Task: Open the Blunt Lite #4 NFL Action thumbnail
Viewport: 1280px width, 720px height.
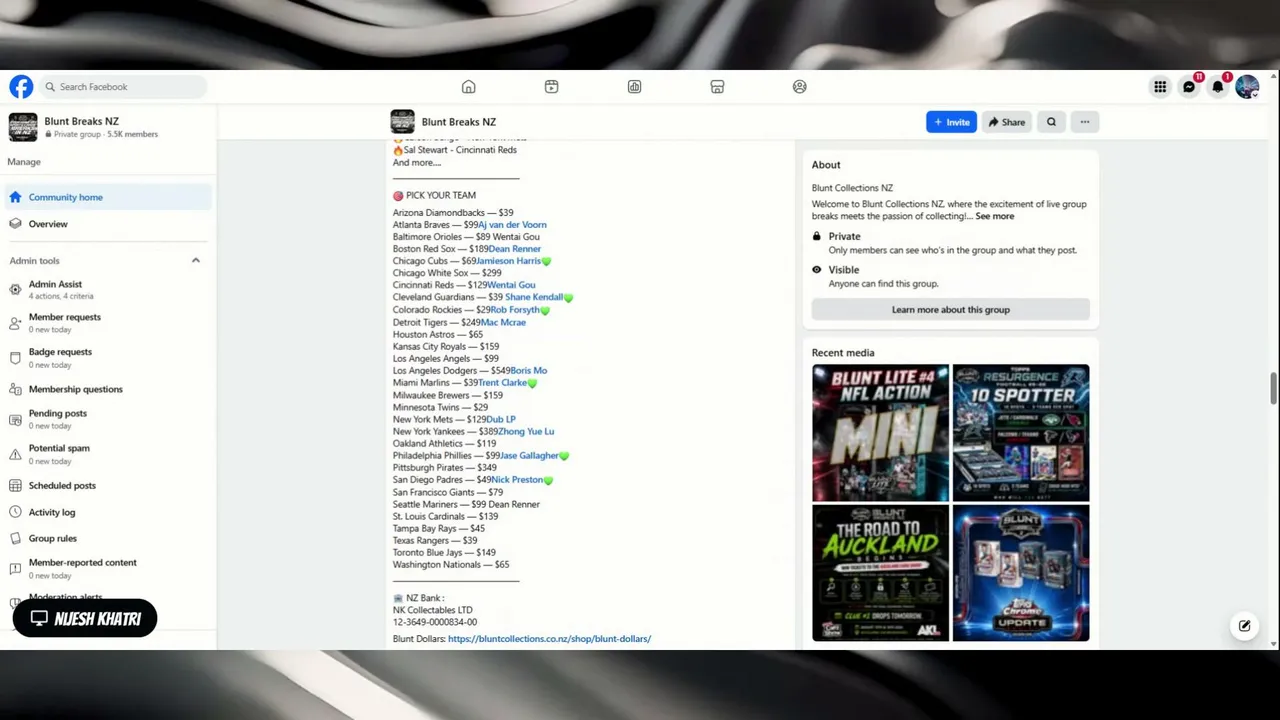Action: (x=880, y=433)
